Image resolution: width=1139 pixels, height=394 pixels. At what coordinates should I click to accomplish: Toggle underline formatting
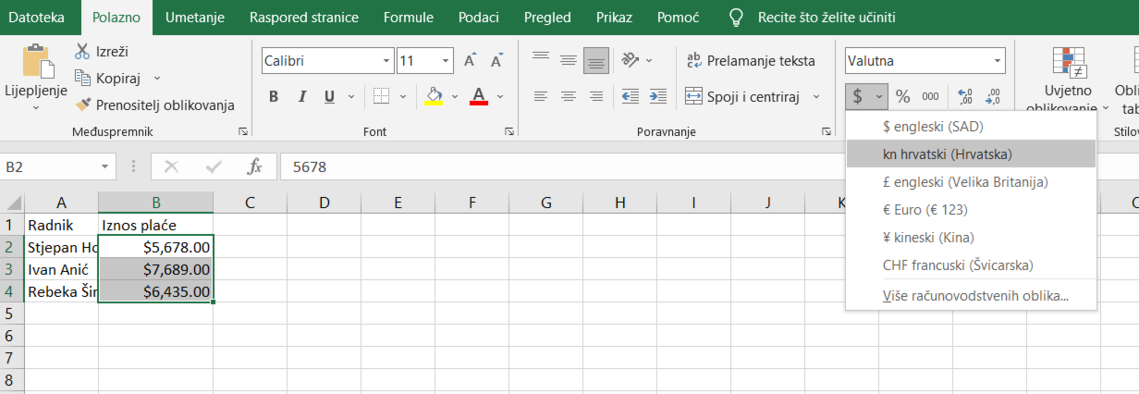pos(329,97)
